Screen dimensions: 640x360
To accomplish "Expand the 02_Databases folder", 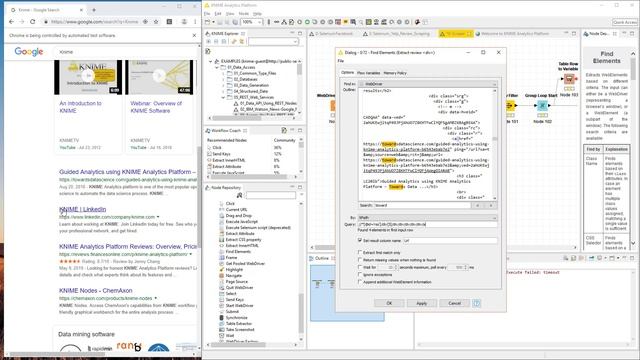I will 223,79.
